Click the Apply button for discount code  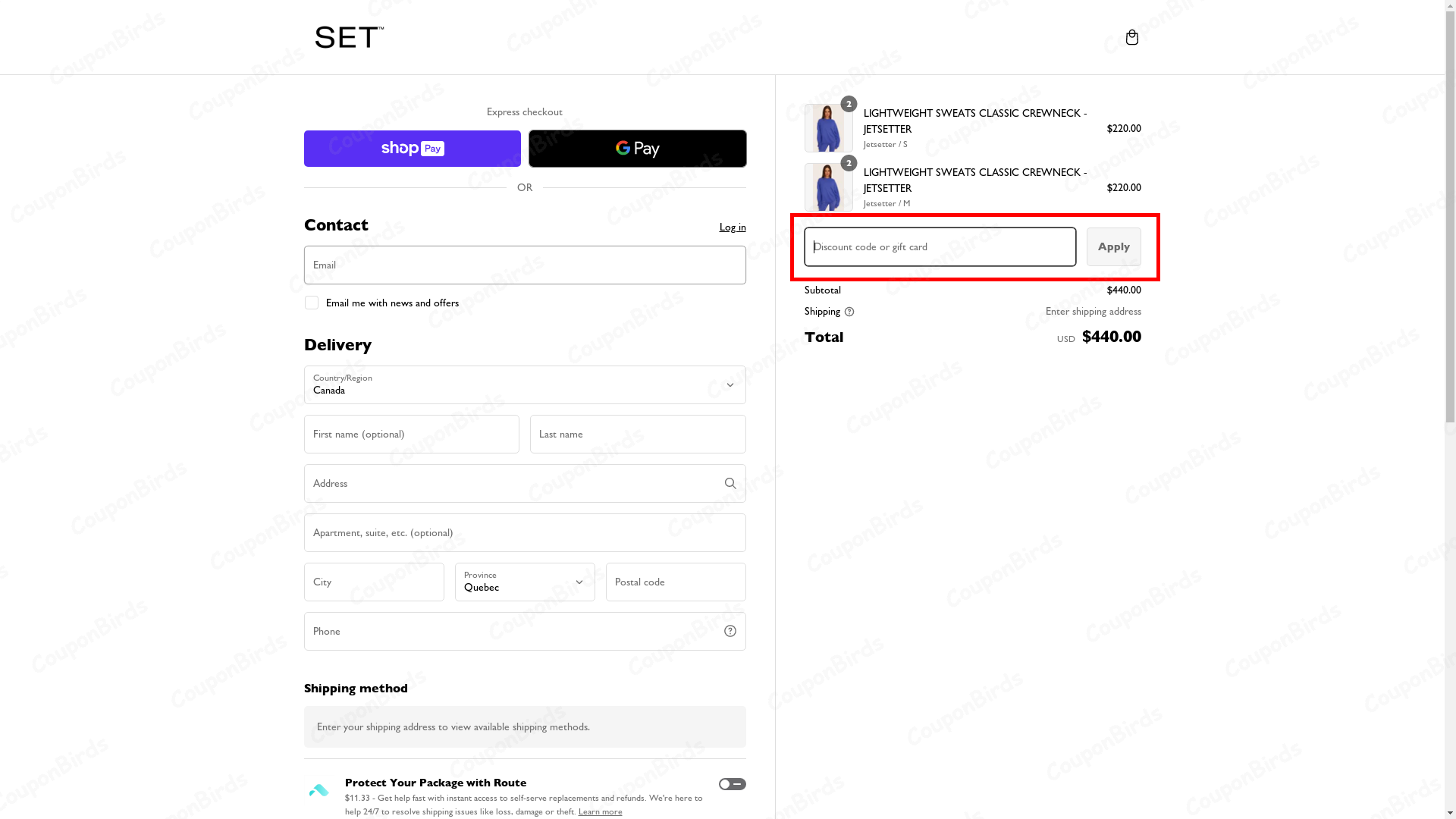click(x=1113, y=246)
